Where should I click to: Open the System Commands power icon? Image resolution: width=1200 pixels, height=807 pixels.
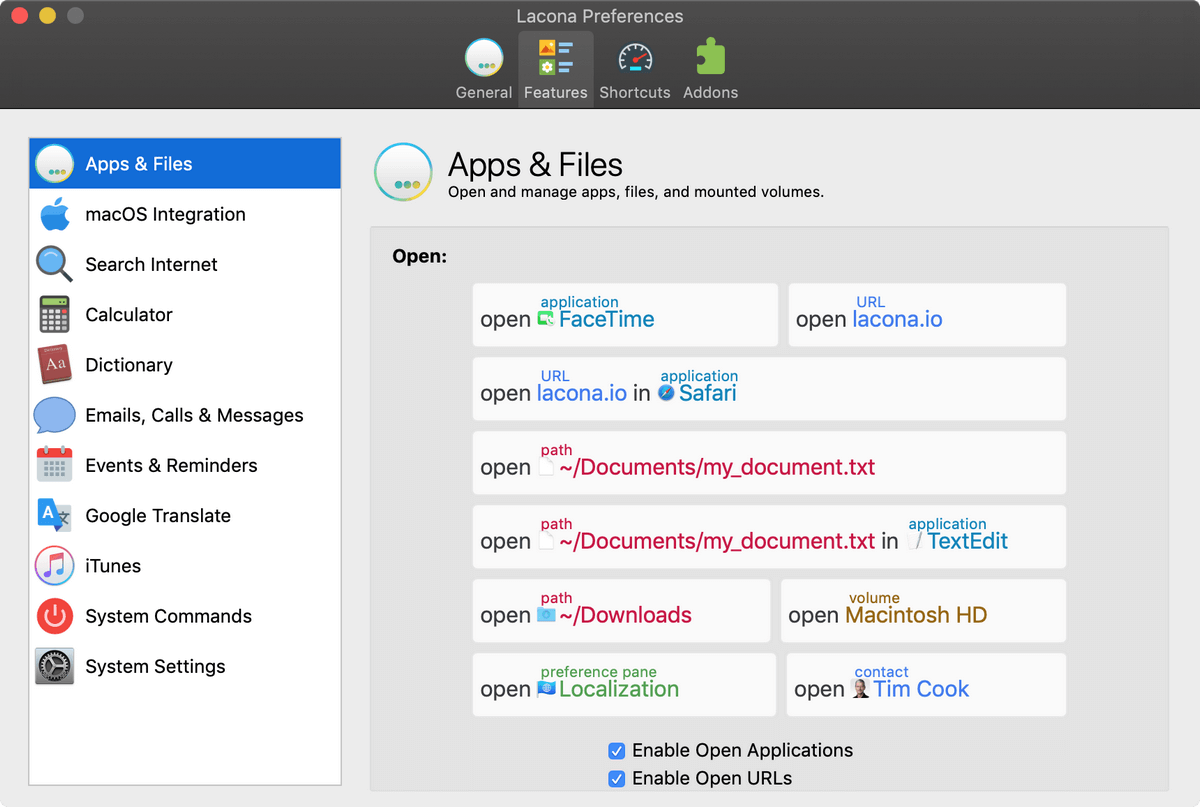tap(54, 616)
